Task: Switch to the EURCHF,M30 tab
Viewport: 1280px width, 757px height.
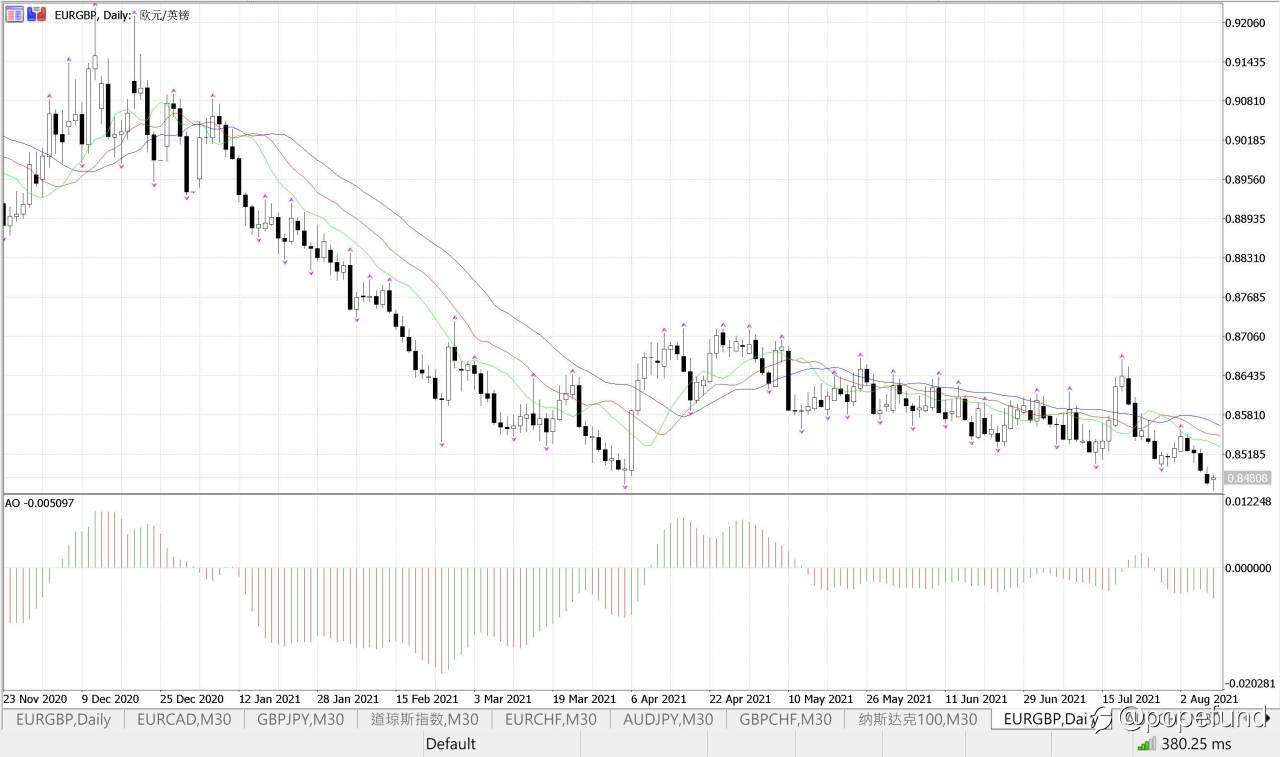Action: coord(550,719)
